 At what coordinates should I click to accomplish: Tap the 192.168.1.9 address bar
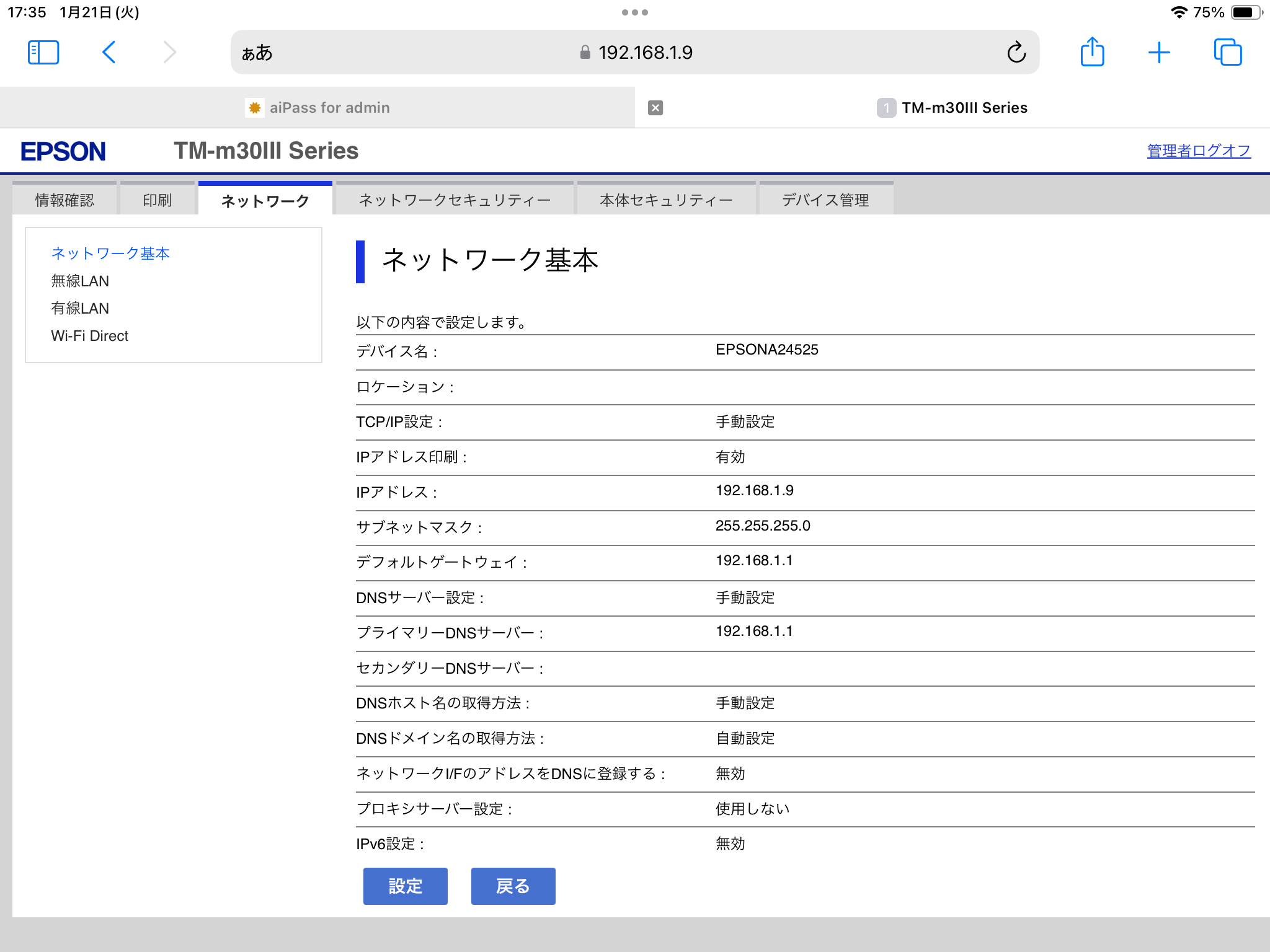pyautogui.click(x=635, y=52)
